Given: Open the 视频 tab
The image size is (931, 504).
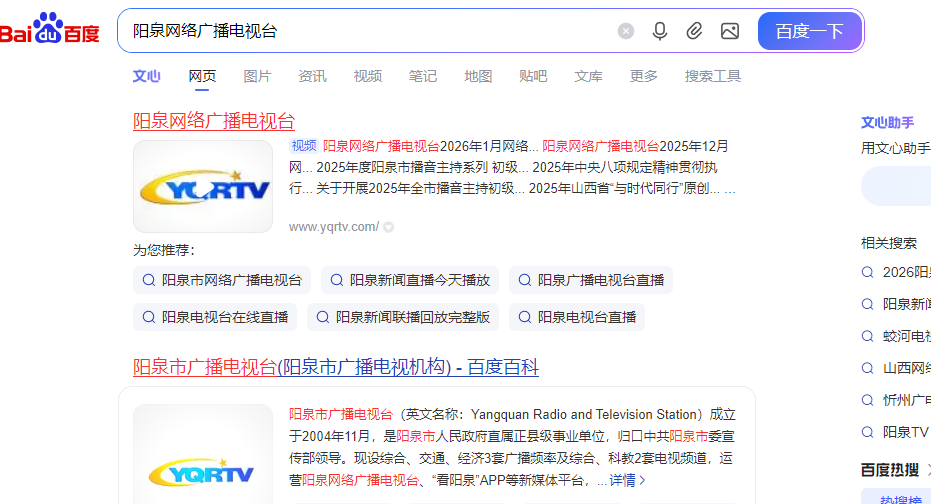Looking at the screenshot, I should [367, 76].
